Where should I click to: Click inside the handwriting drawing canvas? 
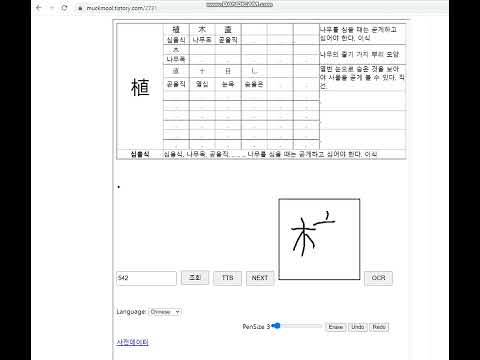tap(319, 239)
